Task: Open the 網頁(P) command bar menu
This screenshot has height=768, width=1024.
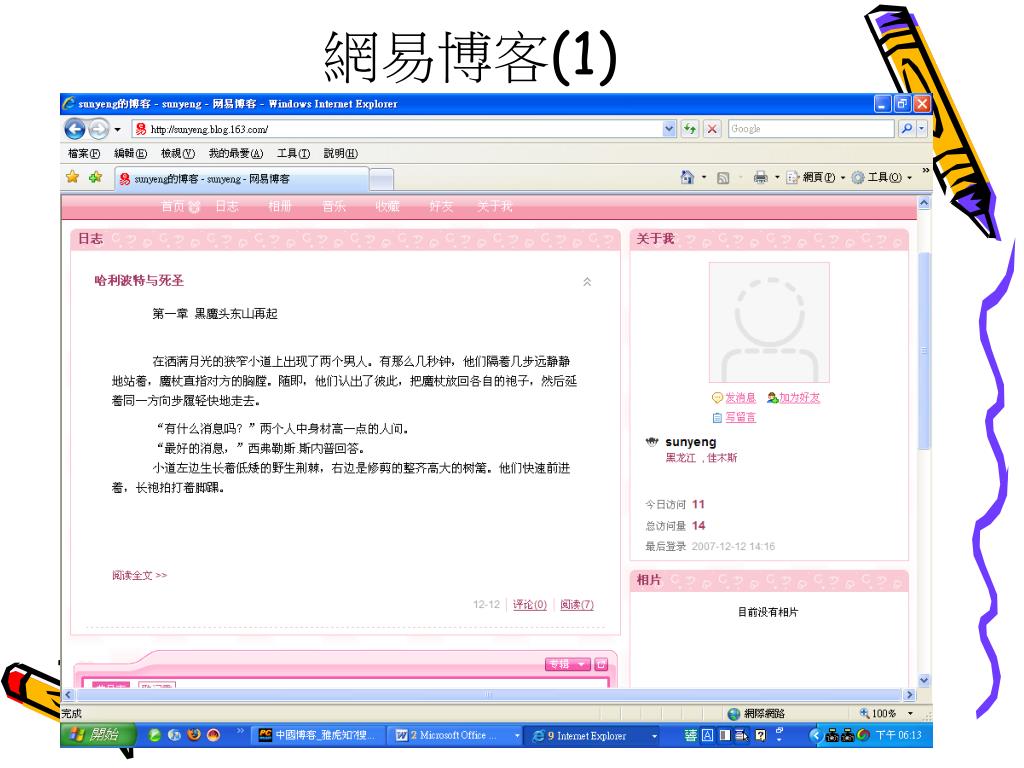Action: pos(815,177)
